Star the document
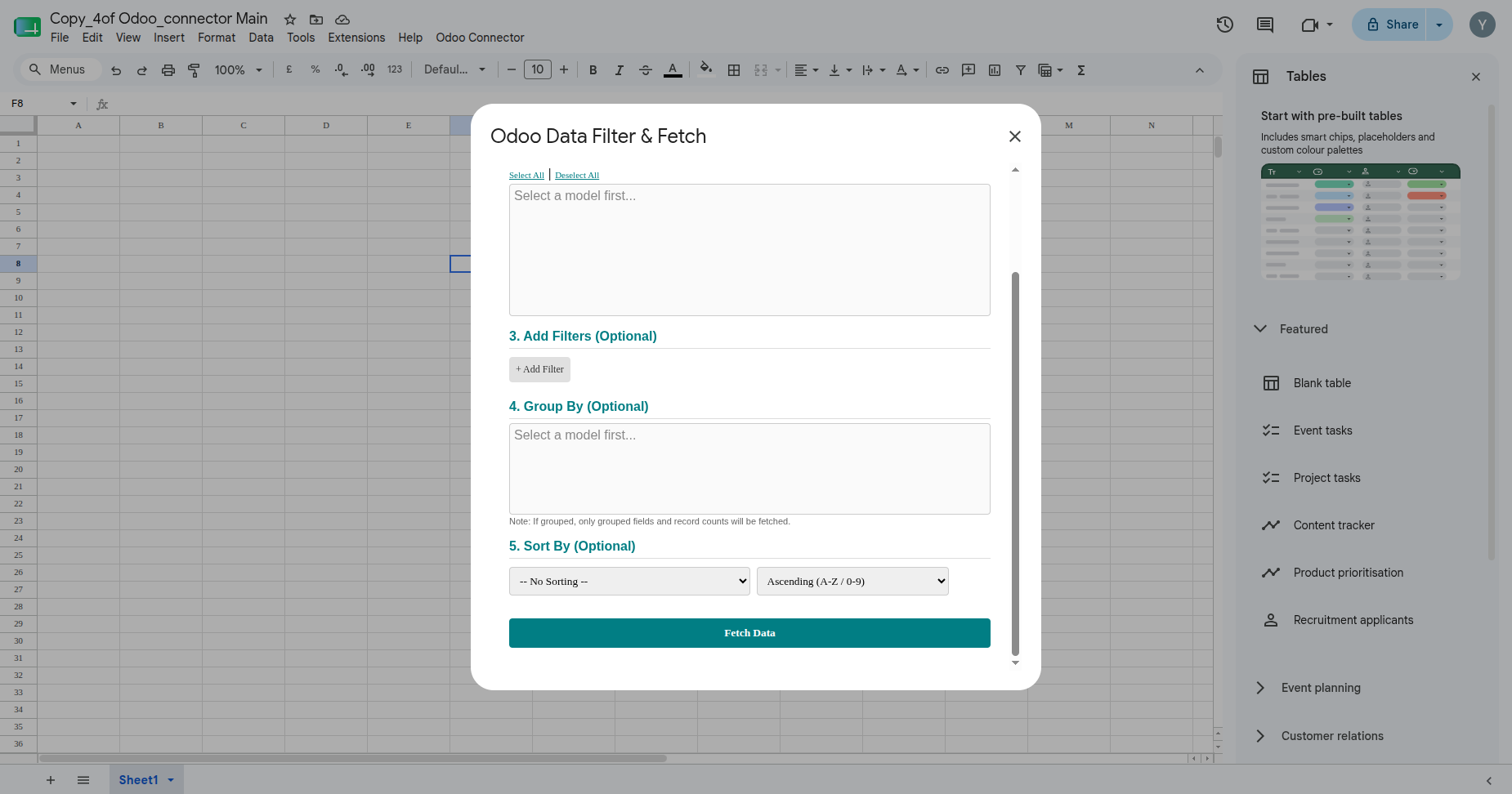This screenshot has width=1512, height=794. pyautogui.click(x=290, y=20)
